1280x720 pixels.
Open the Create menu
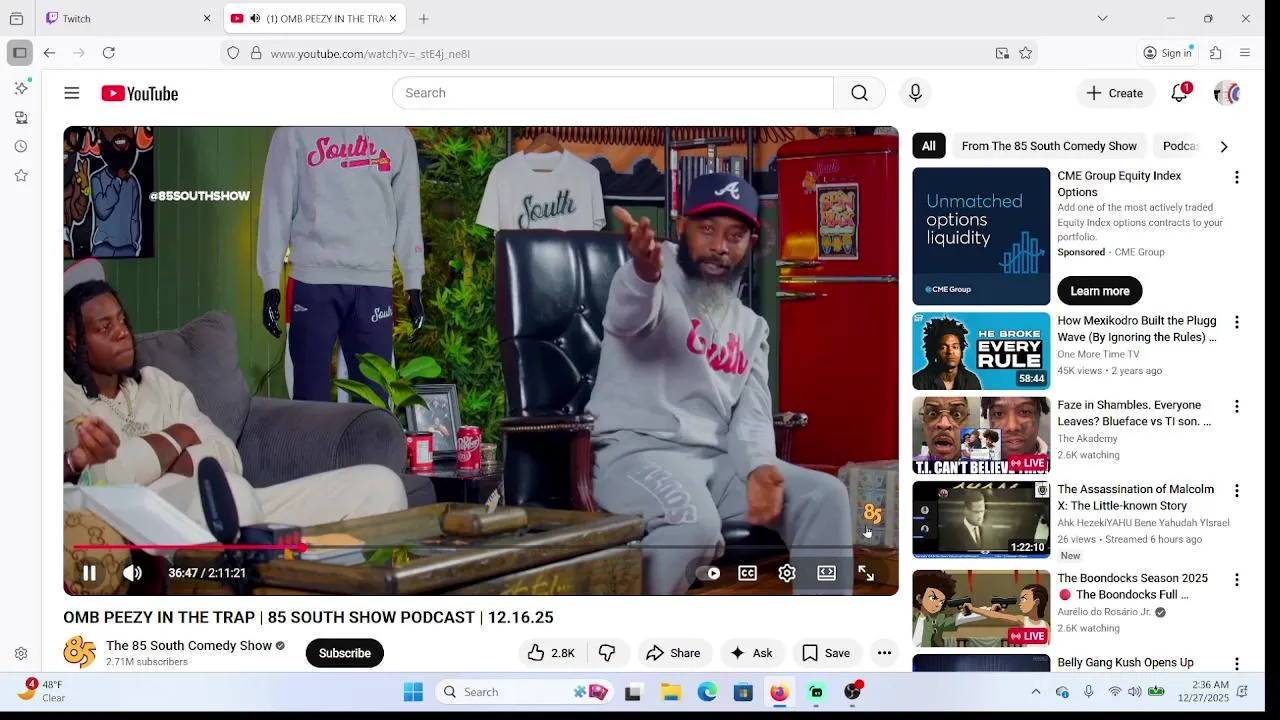tap(1115, 93)
